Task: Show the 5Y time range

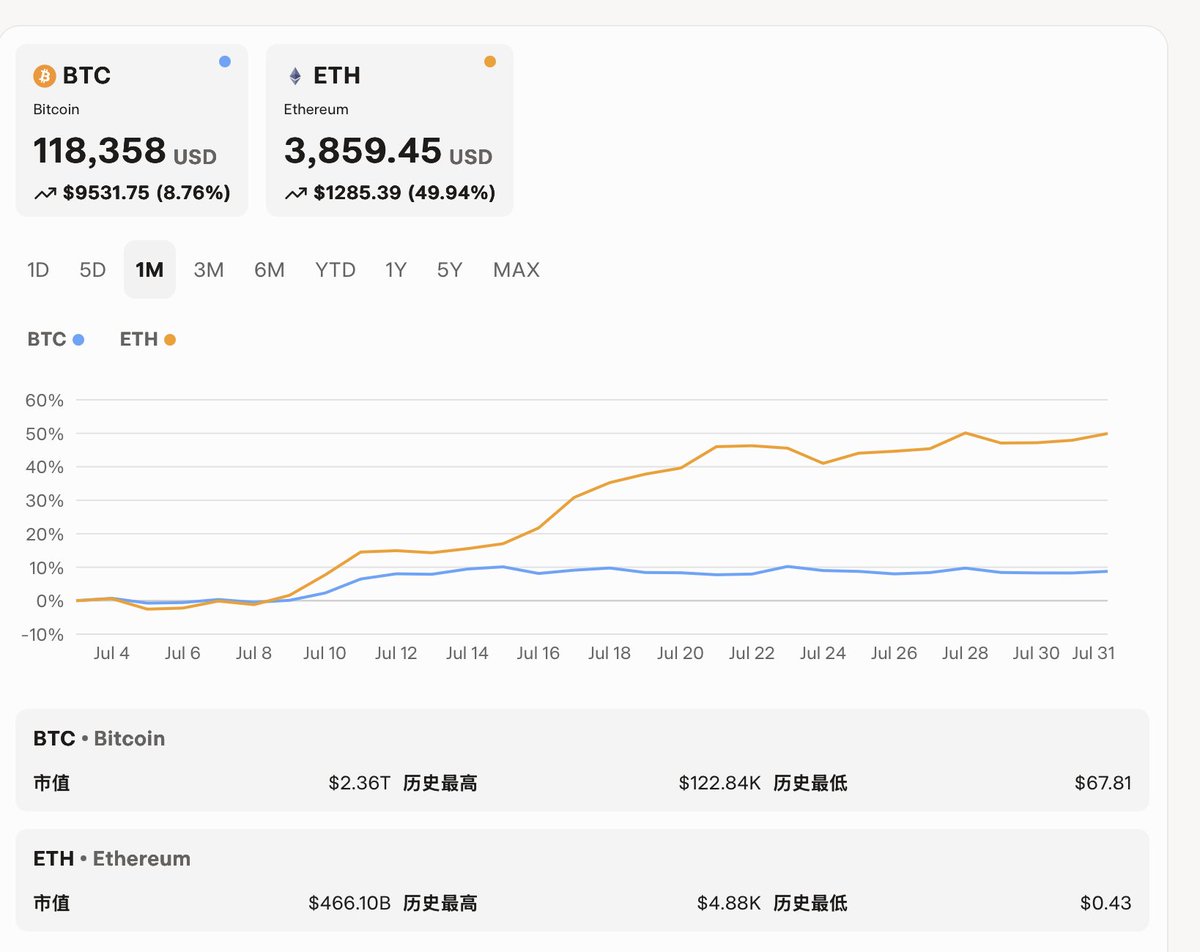Action: point(450,270)
